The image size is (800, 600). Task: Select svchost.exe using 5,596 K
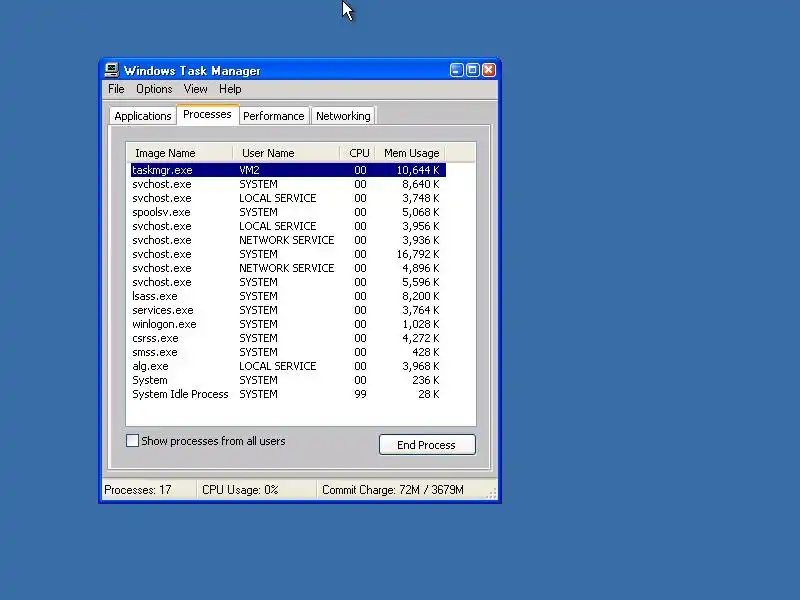(288, 282)
